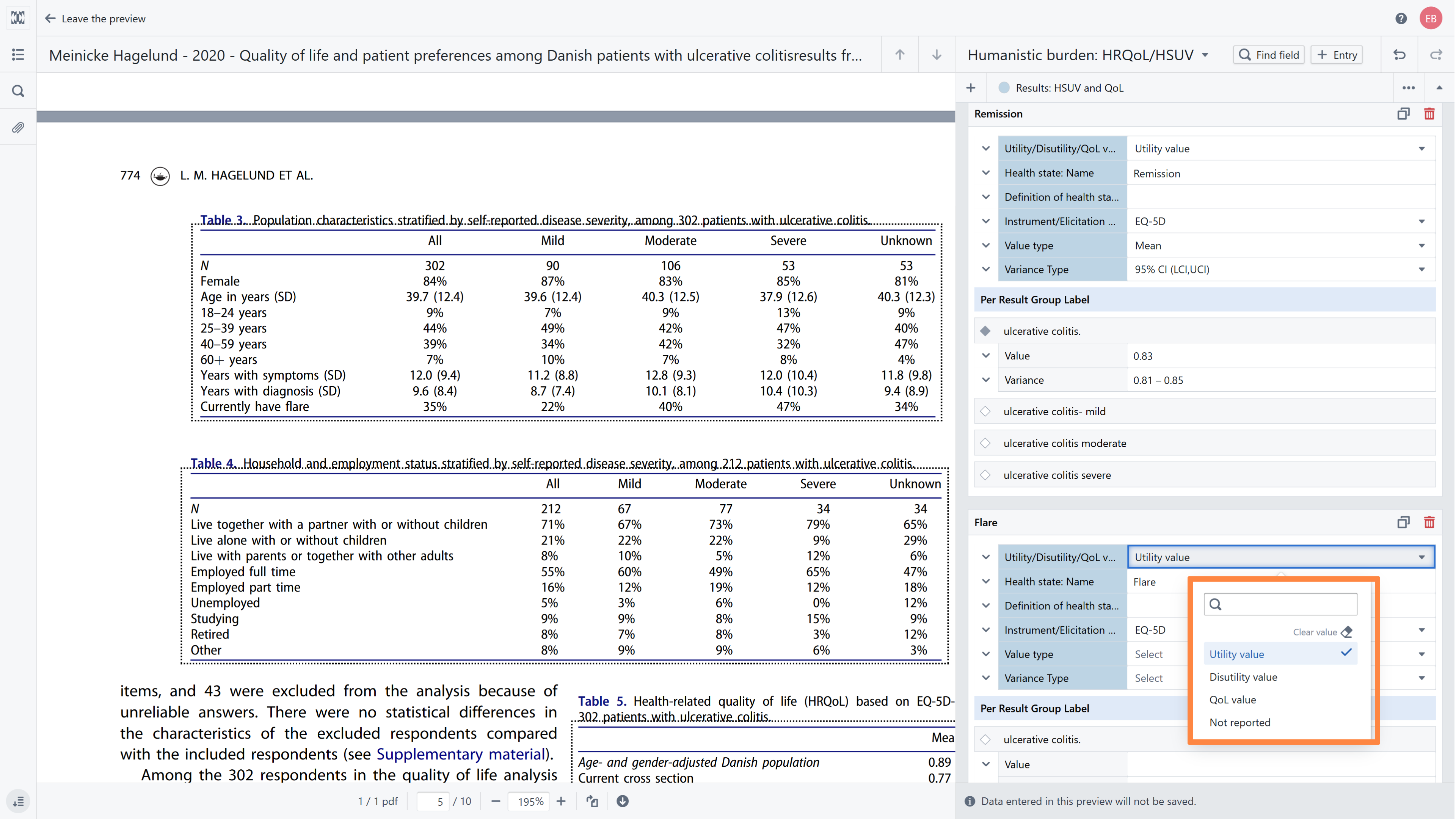1456x819 pixels.
Task: Open the search panel magnifier icon
Action: (x=18, y=91)
